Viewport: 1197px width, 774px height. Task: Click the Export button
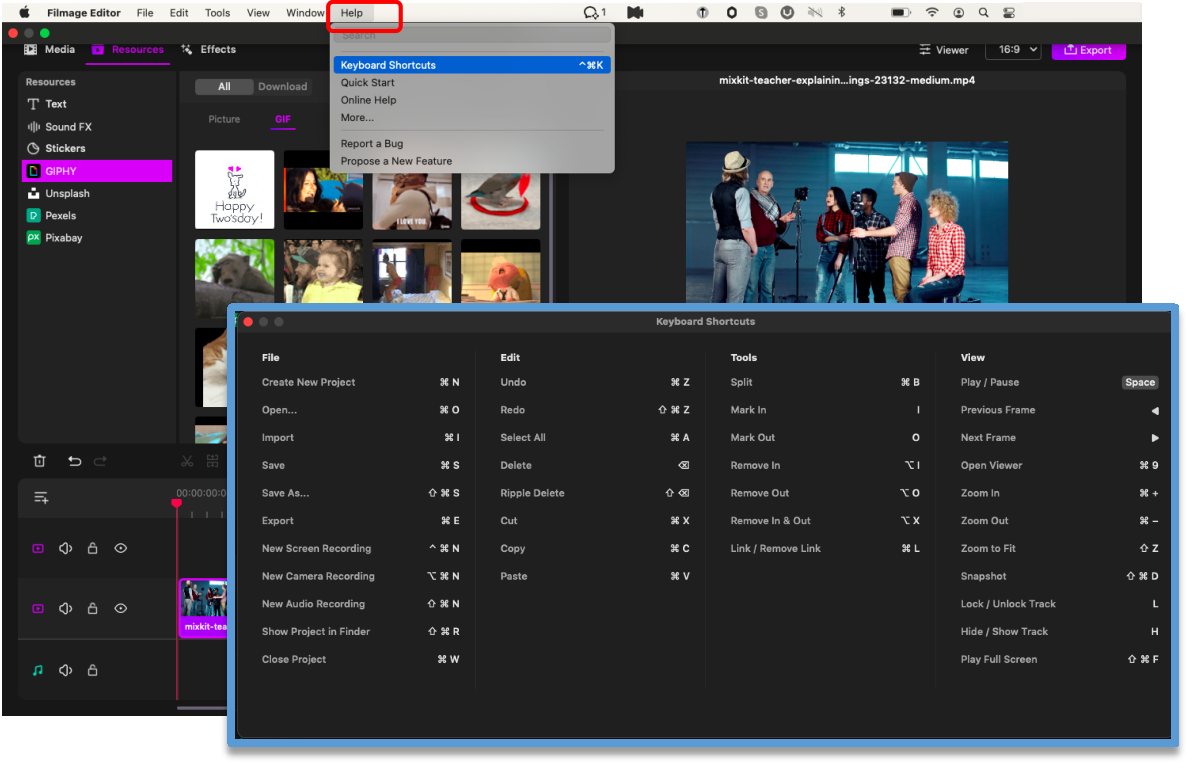click(x=1088, y=50)
